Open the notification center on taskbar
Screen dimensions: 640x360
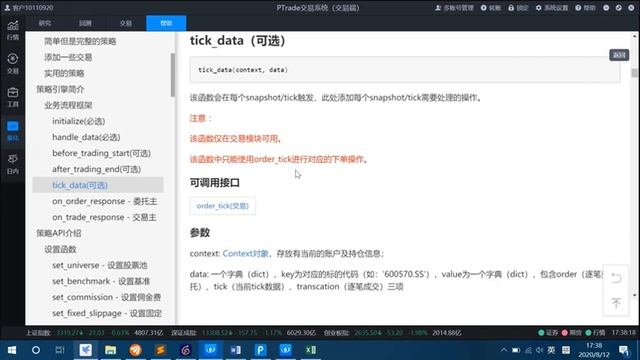coord(623,350)
